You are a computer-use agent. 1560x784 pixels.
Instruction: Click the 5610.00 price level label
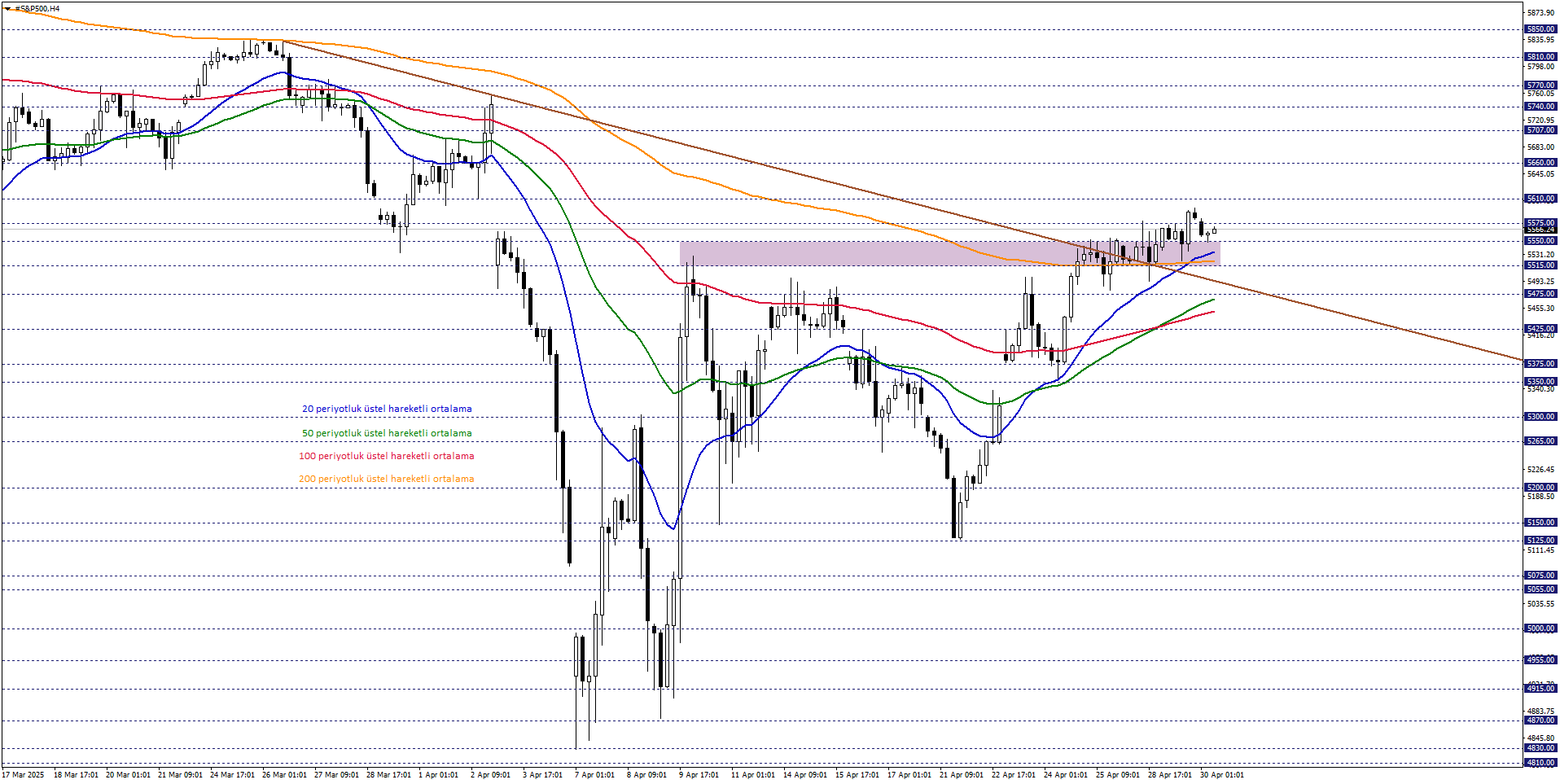(x=1540, y=199)
